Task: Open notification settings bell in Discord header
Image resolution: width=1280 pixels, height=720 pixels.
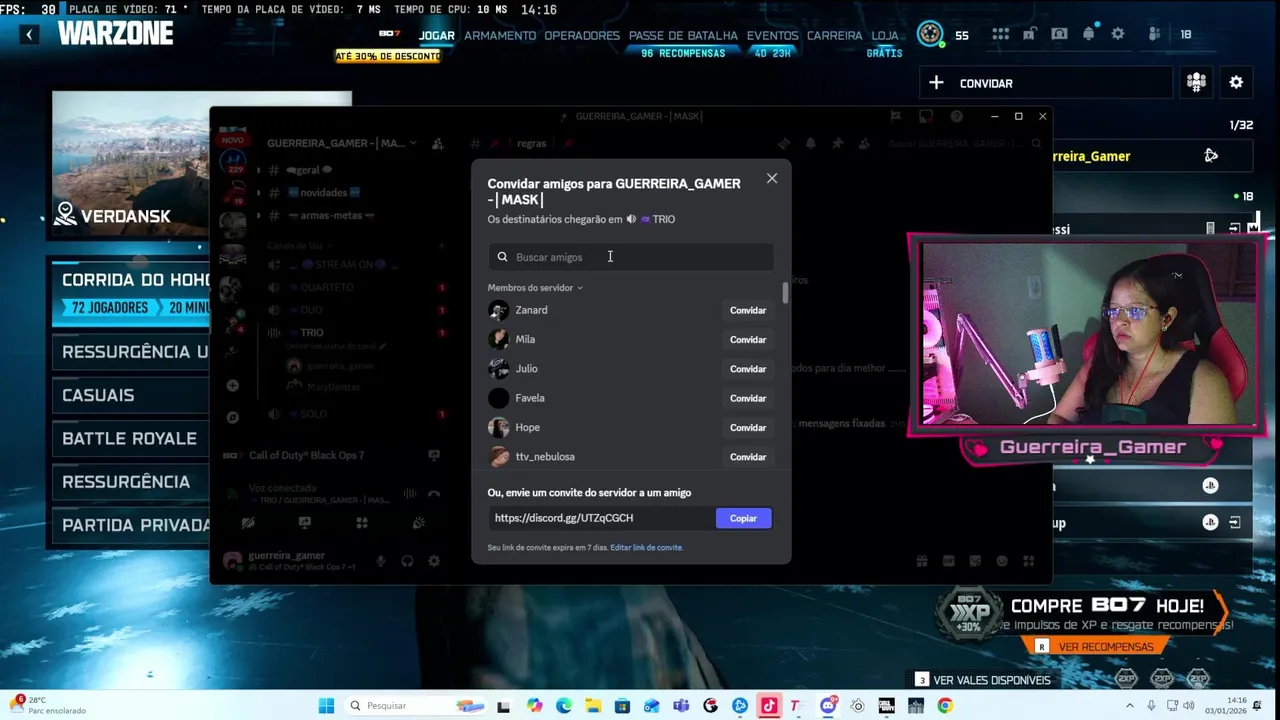Action: tap(810, 143)
